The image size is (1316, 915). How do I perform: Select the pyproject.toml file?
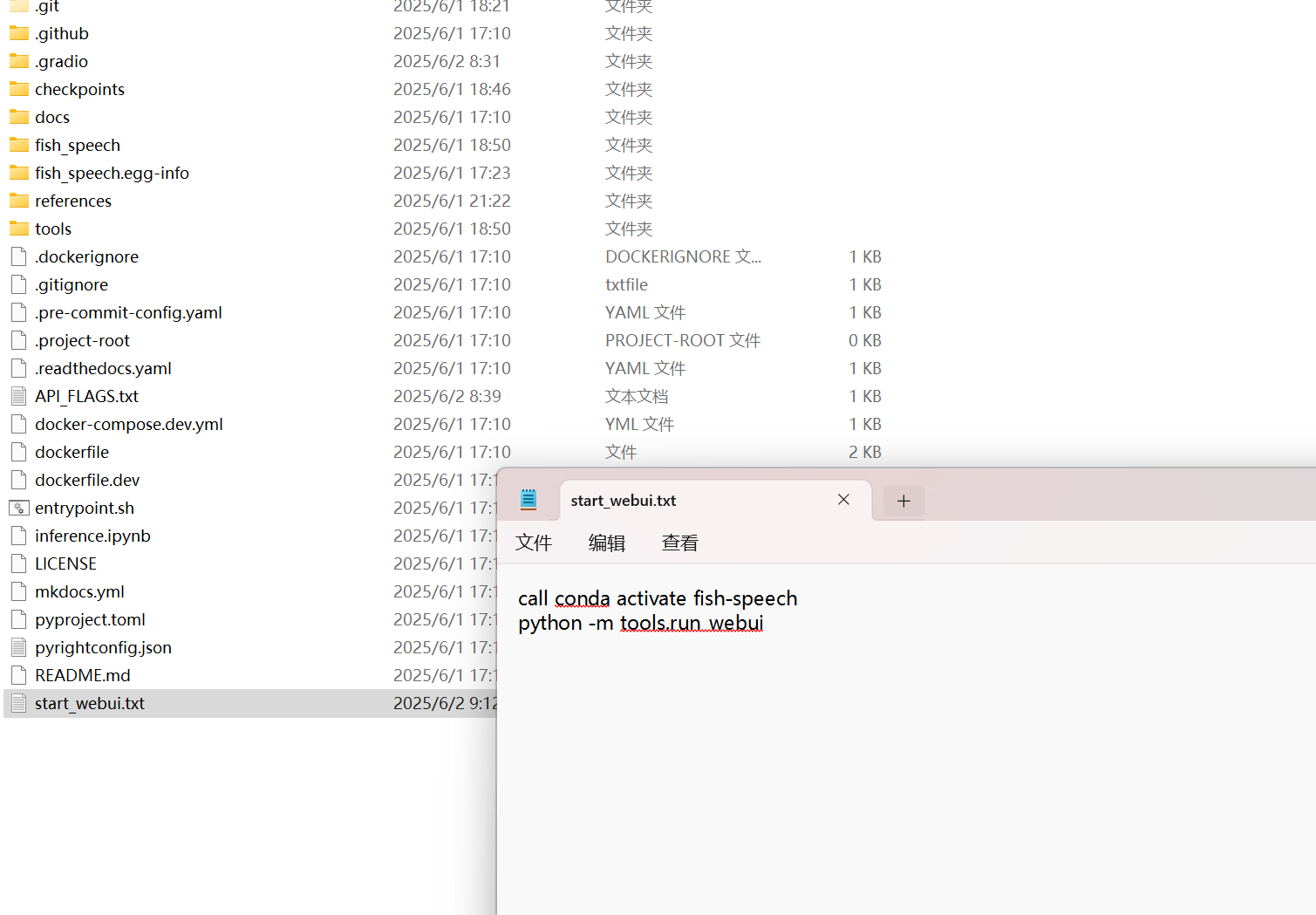91,619
